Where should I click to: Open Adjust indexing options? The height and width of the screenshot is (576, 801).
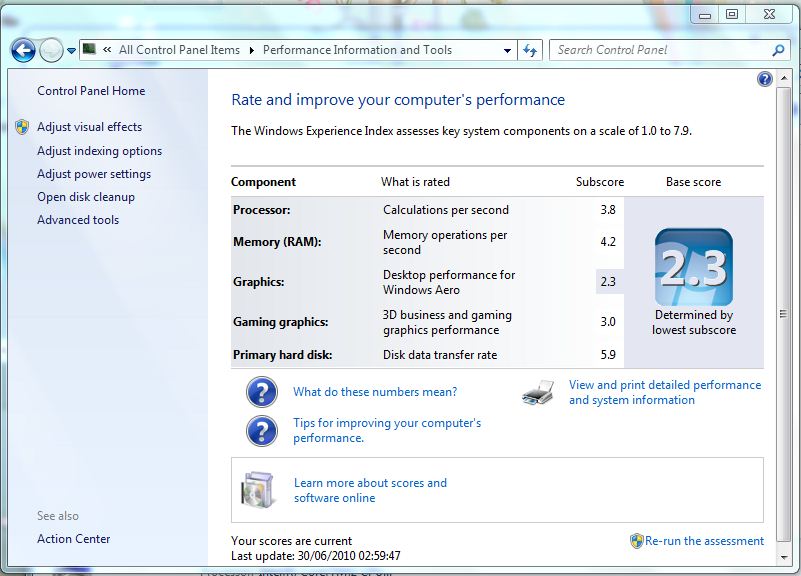point(99,151)
